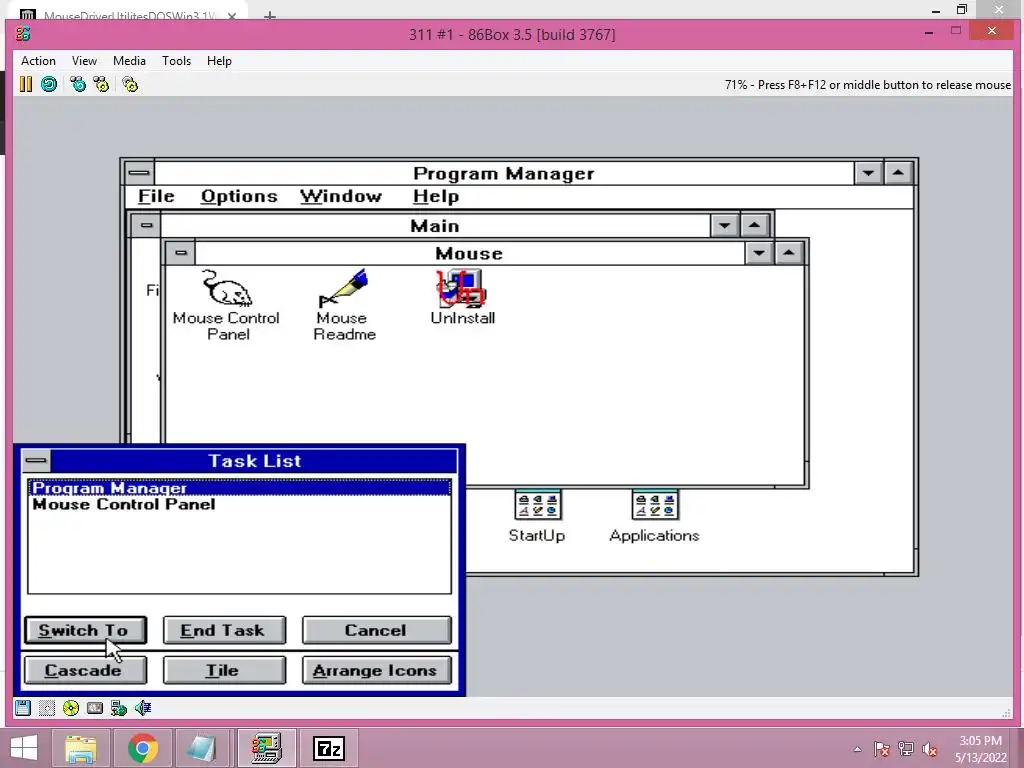Click the 86Box pause emulation icon
This screenshot has width=1024, height=768.
[x=25, y=84]
